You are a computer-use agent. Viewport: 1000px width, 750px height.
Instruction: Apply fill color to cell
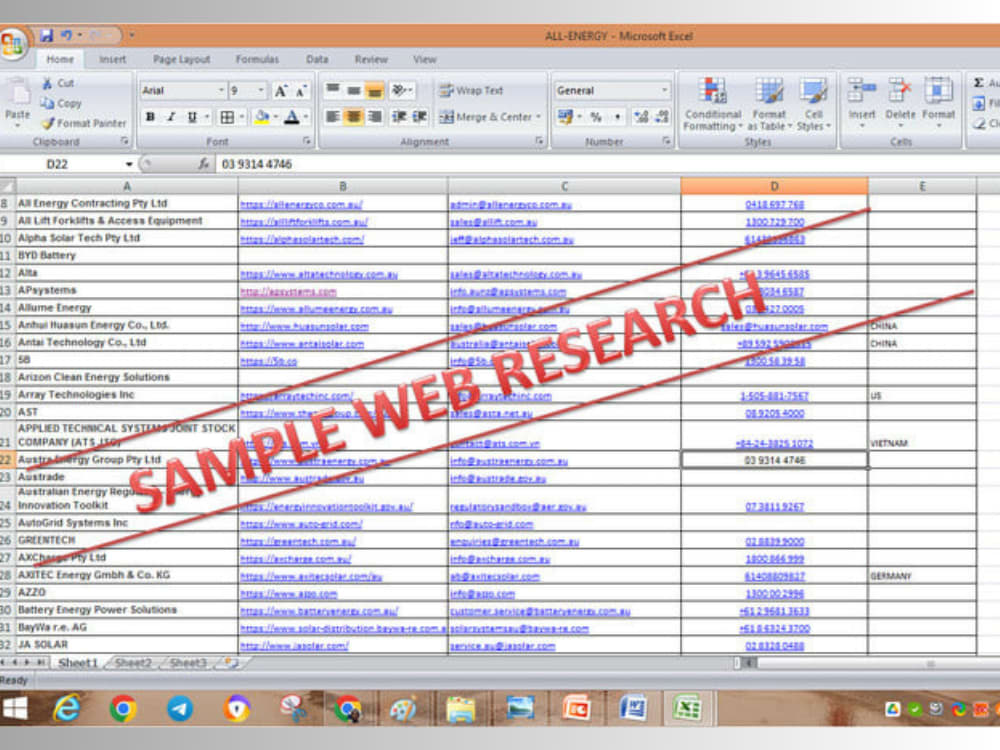(261, 117)
